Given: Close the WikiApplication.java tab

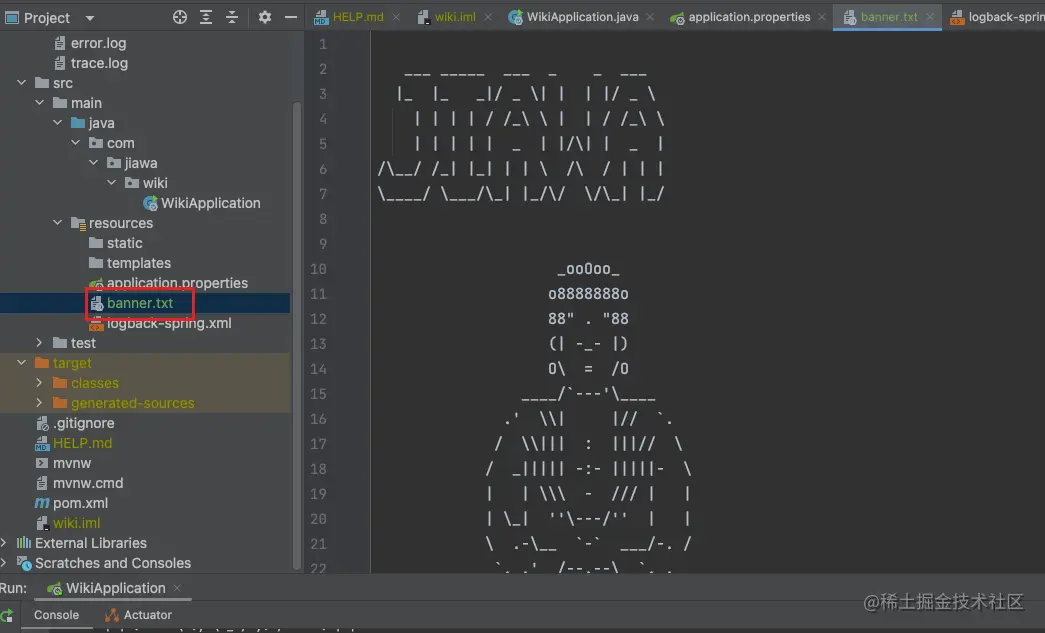Looking at the screenshot, I should pyautogui.click(x=650, y=17).
